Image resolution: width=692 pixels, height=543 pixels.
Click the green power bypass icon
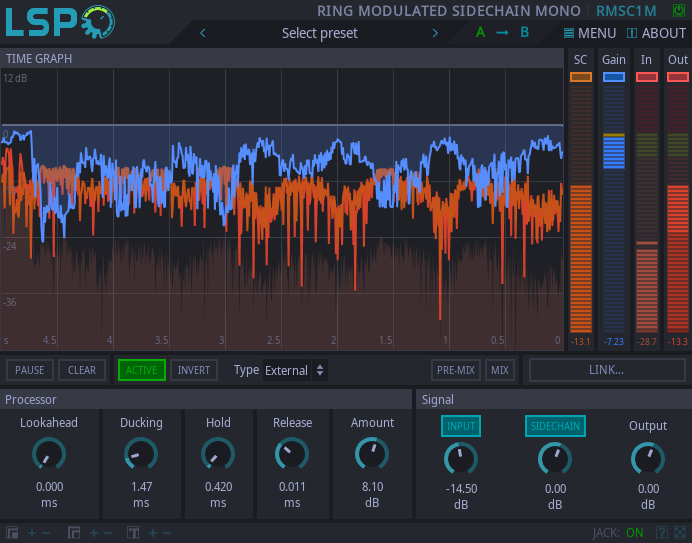tap(679, 10)
